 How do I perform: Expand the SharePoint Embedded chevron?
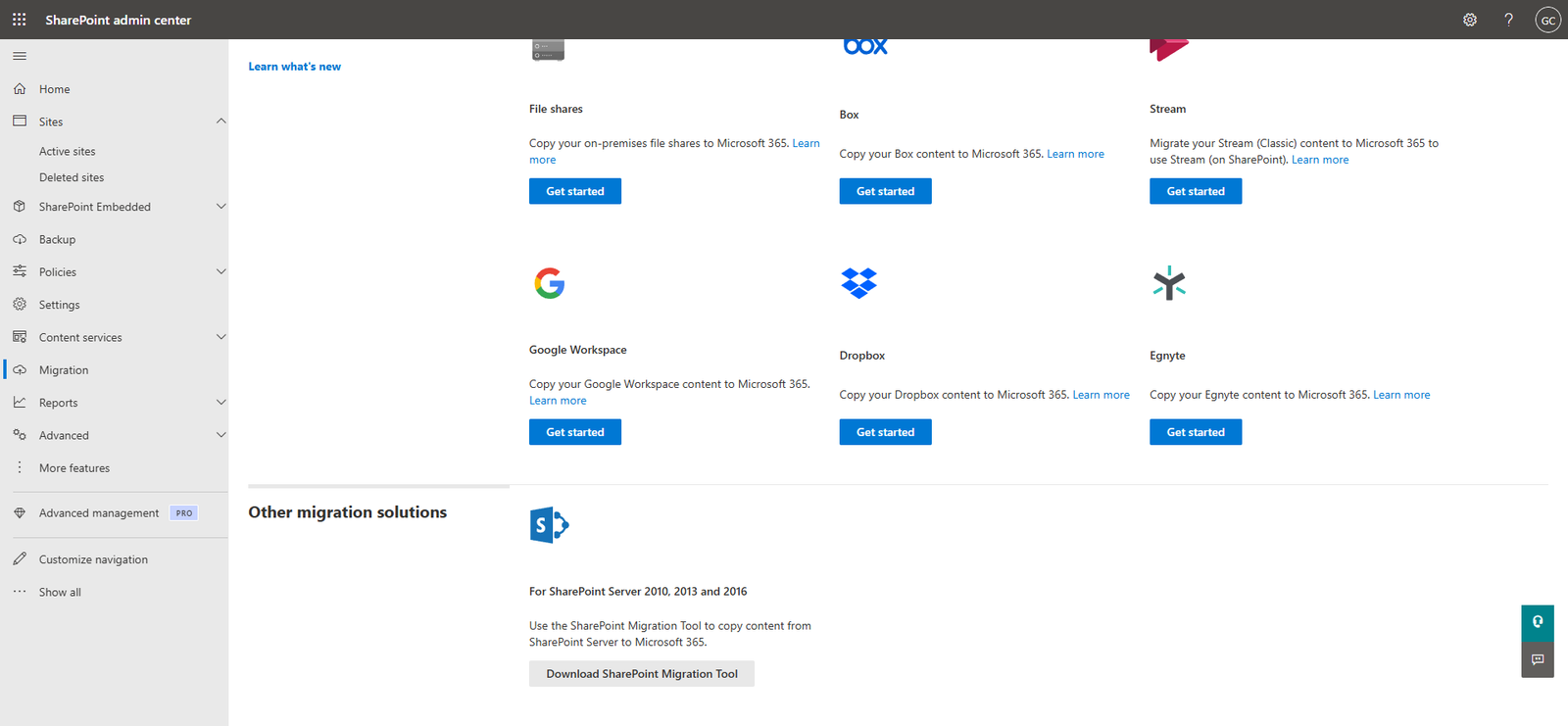pyautogui.click(x=220, y=207)
